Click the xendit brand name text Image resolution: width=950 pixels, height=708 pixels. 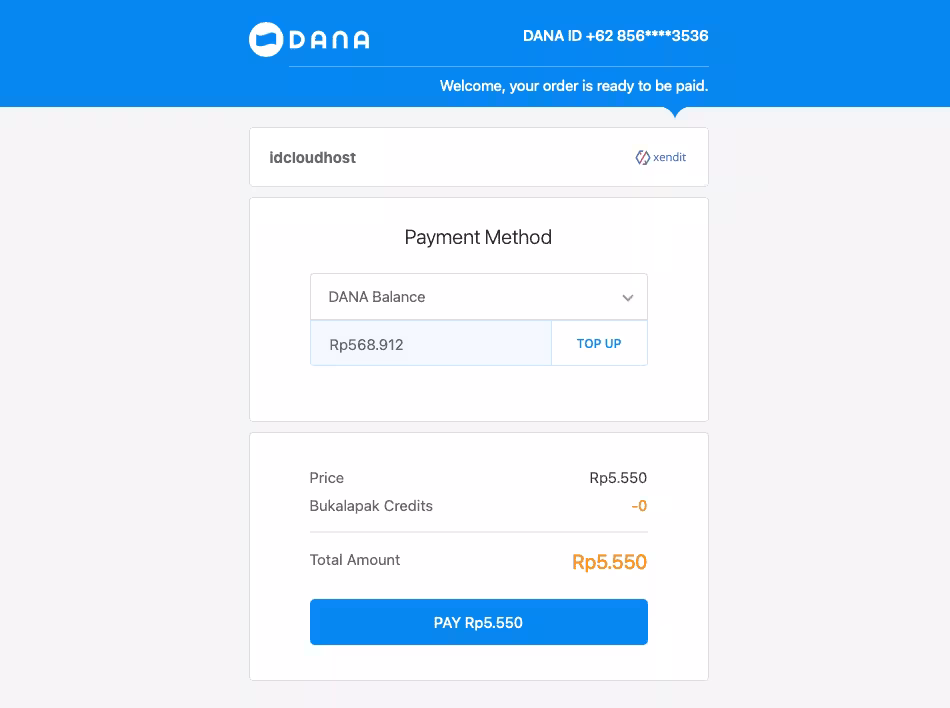coord(669,157)
